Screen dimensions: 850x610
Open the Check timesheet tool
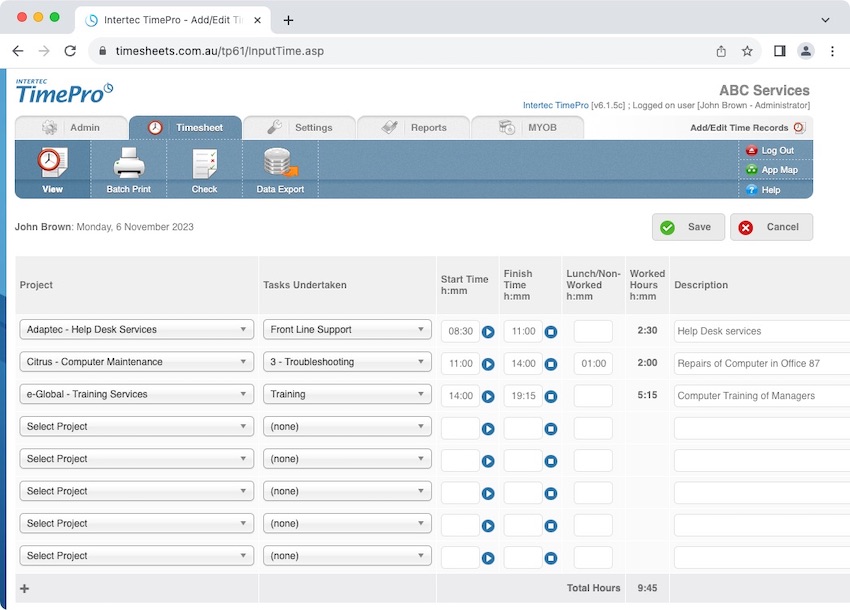(x=204, y=170)
